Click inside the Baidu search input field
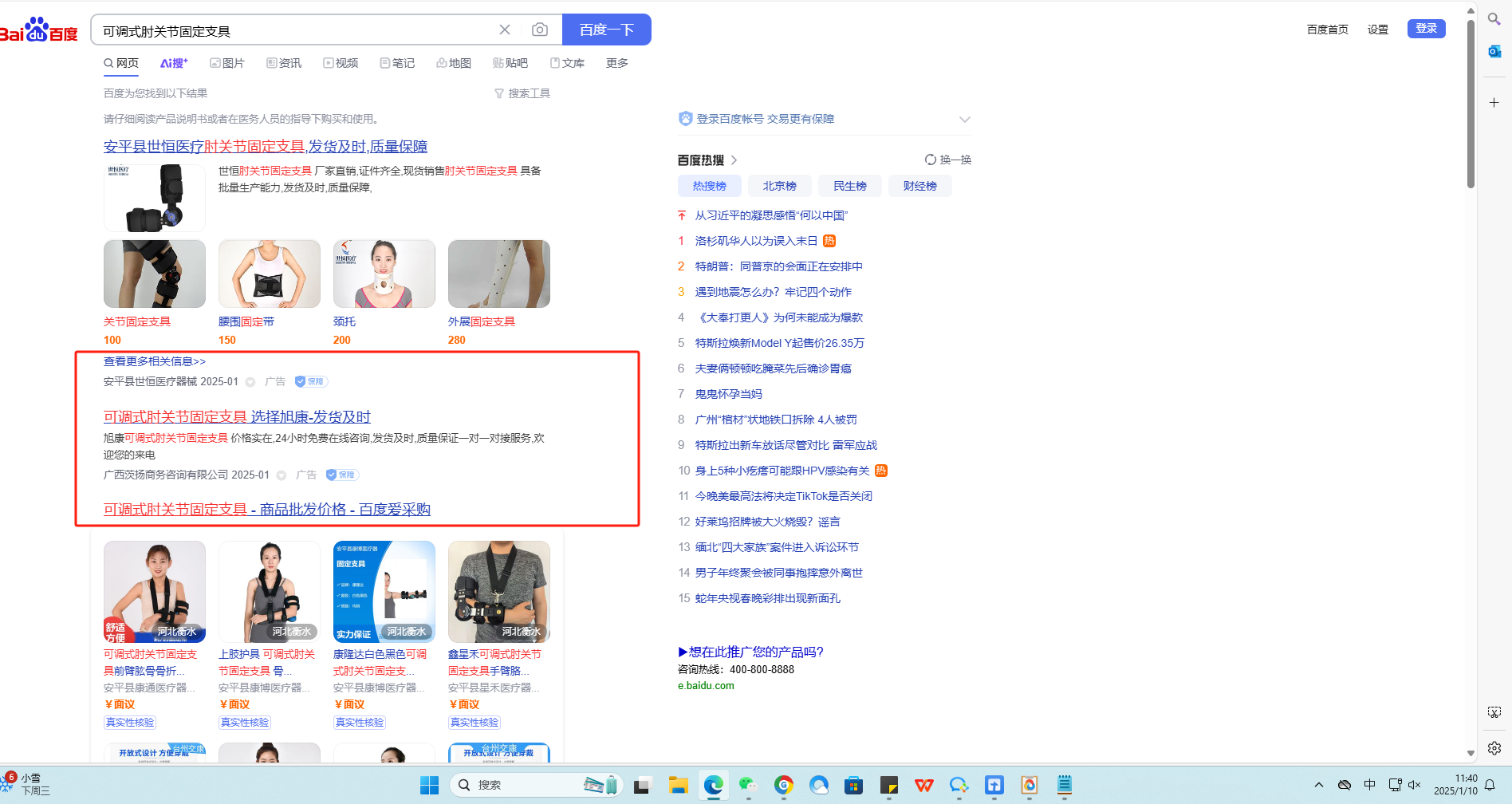The width and height of the screenshot is (1512, 804). click(x=295, y=30)
